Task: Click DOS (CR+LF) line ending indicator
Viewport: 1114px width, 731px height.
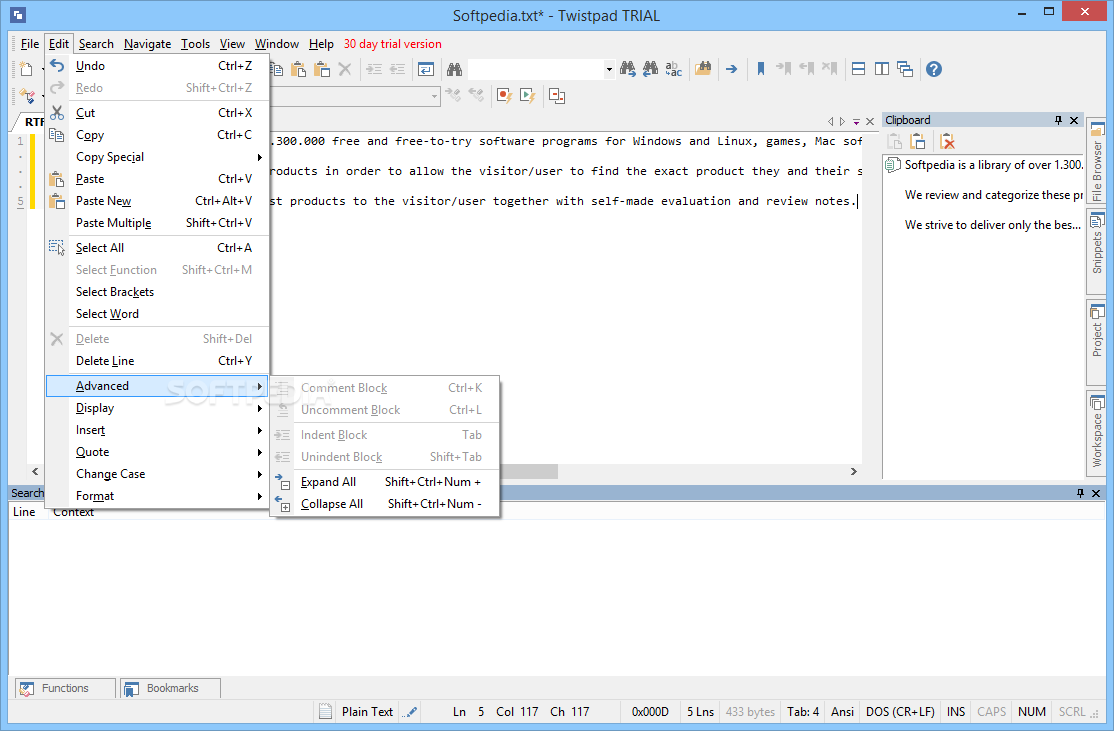Action: pyautogui.click(x=900, y=712)
